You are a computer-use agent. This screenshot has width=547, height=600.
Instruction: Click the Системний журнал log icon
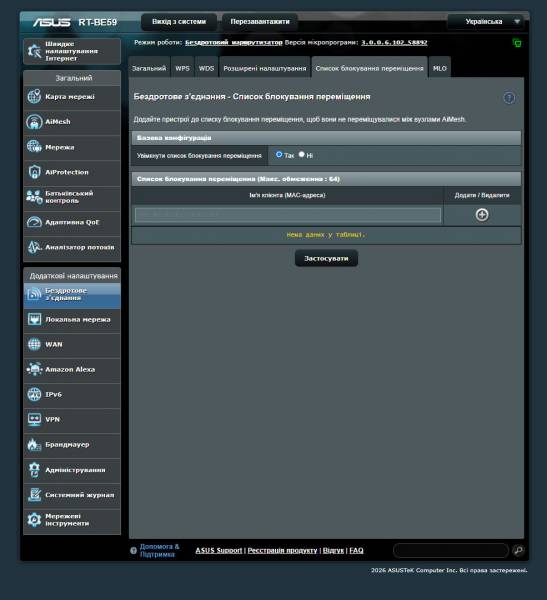[x=34, y=495]
